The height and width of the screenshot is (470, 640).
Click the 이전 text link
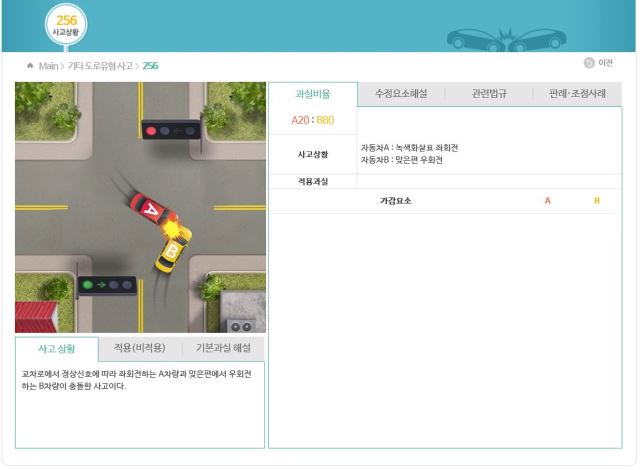(x=605, y=63)
